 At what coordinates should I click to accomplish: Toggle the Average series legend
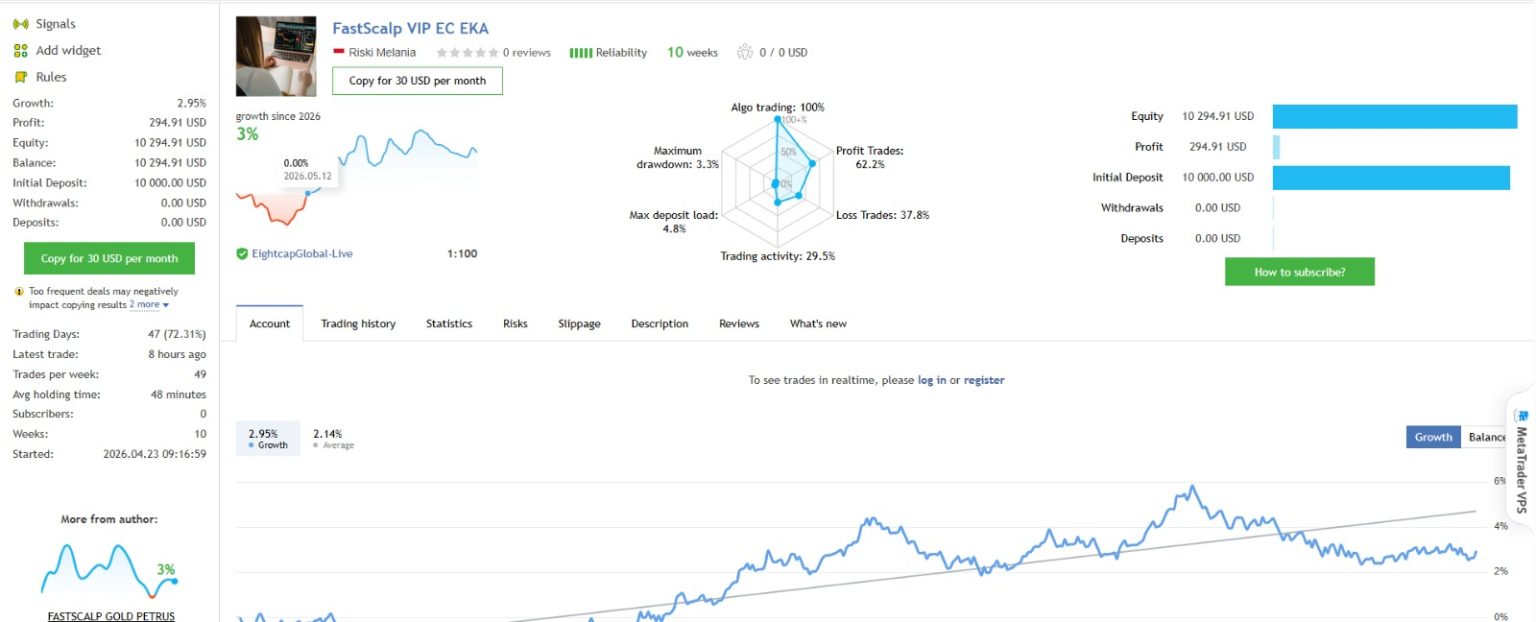click(333, 439)
